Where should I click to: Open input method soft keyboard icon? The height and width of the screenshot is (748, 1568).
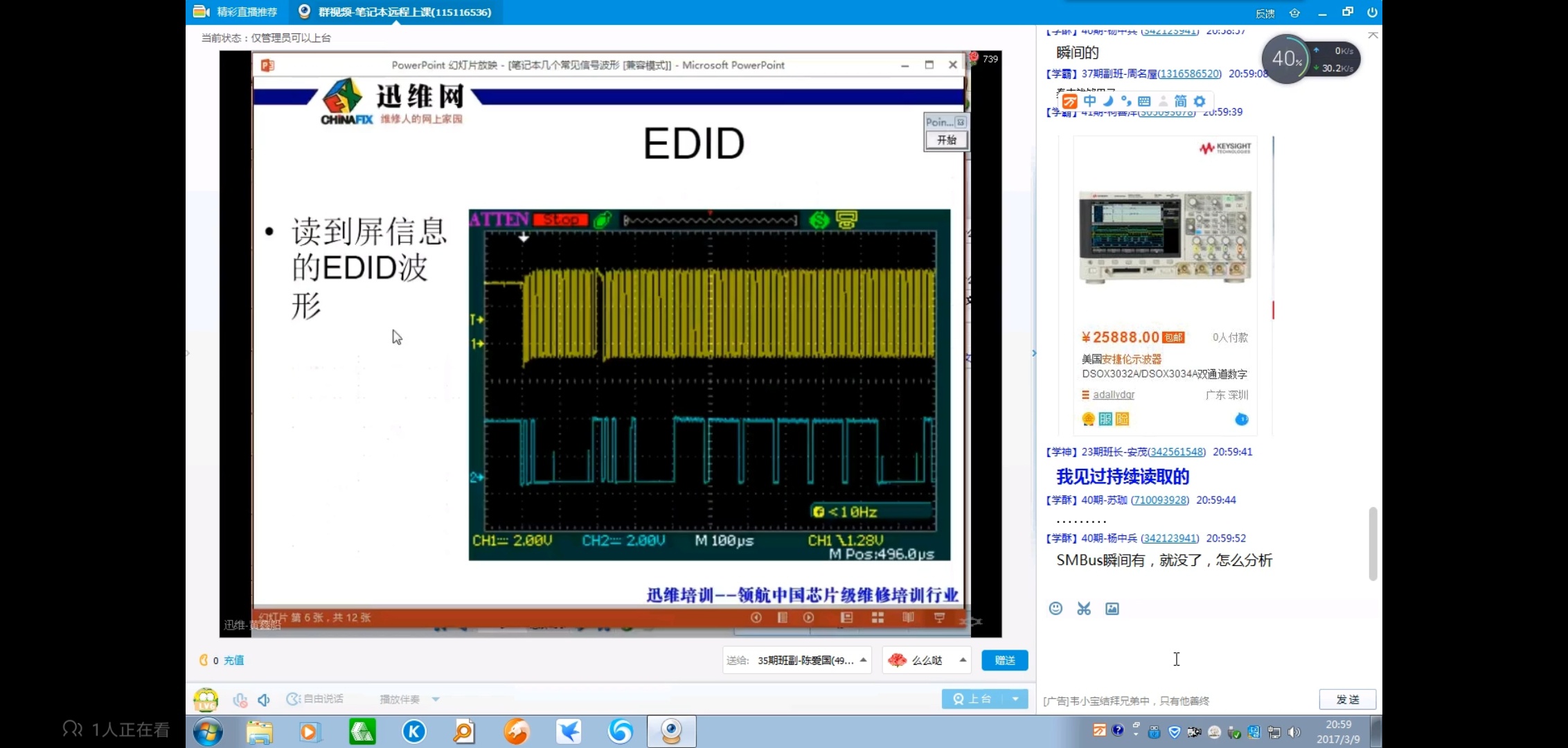click(1144, 101)
